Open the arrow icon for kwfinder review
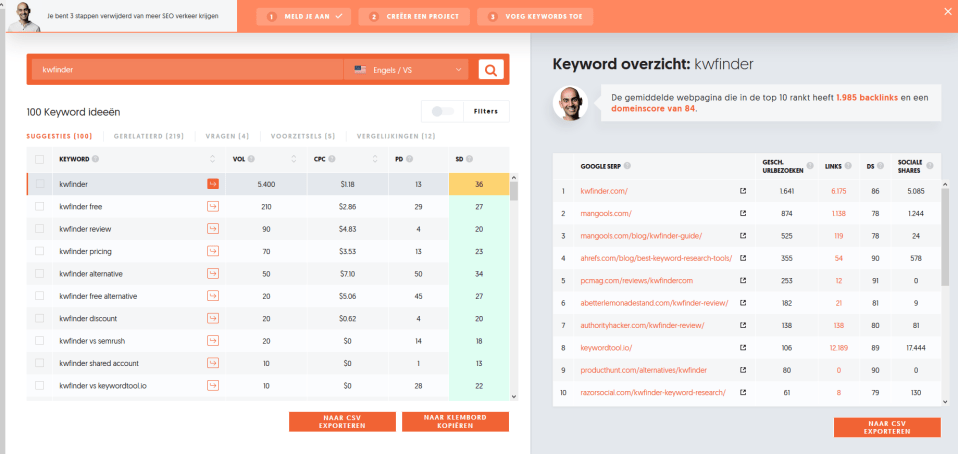The width and height of the screenshot is (958, 454). [213, 229]
